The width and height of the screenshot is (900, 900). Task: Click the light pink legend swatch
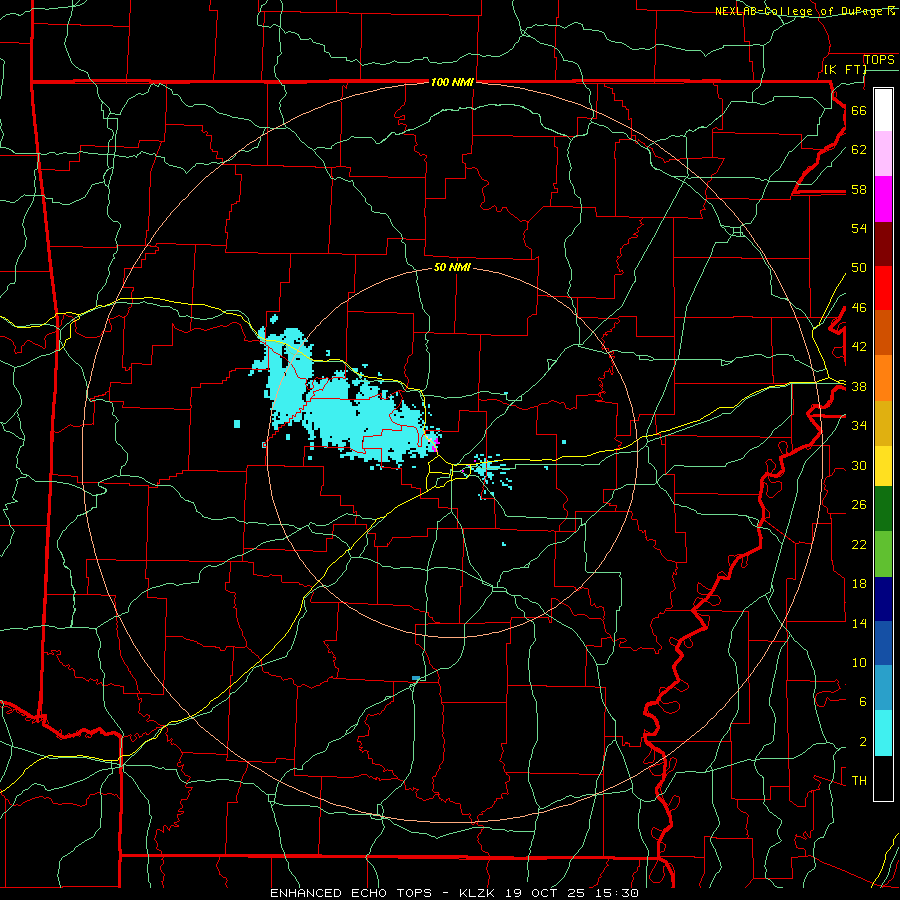[883, 154]
